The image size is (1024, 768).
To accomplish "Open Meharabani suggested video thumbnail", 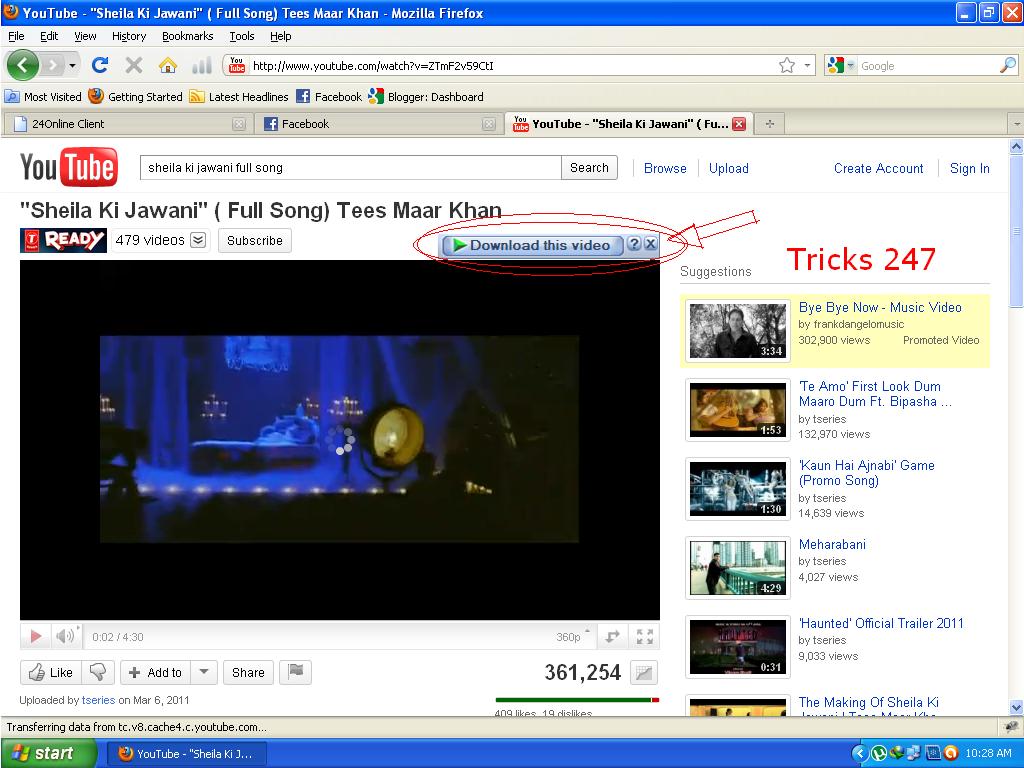I will (x=738, y=568).
